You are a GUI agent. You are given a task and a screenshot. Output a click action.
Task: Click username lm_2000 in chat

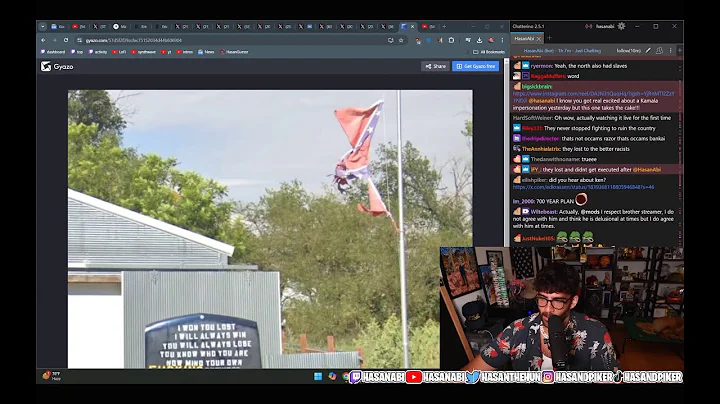click(523, 202)
